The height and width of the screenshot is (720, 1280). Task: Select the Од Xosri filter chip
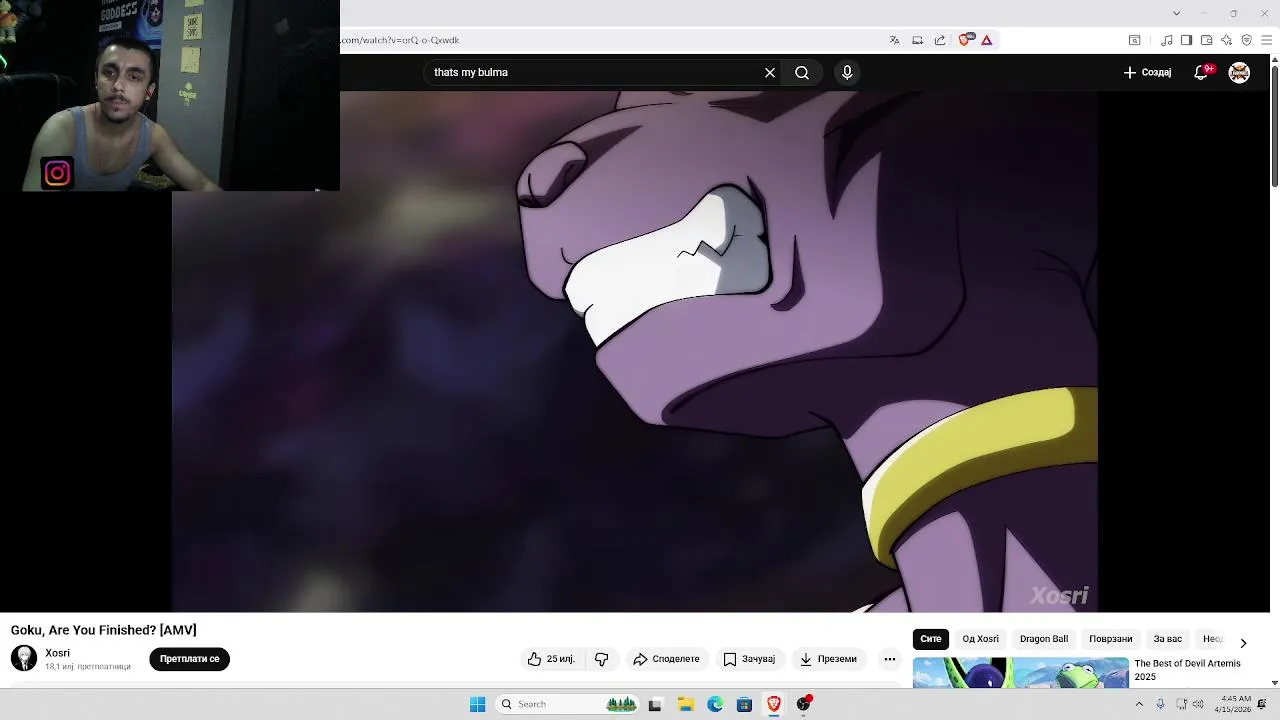tap(980, 639)
